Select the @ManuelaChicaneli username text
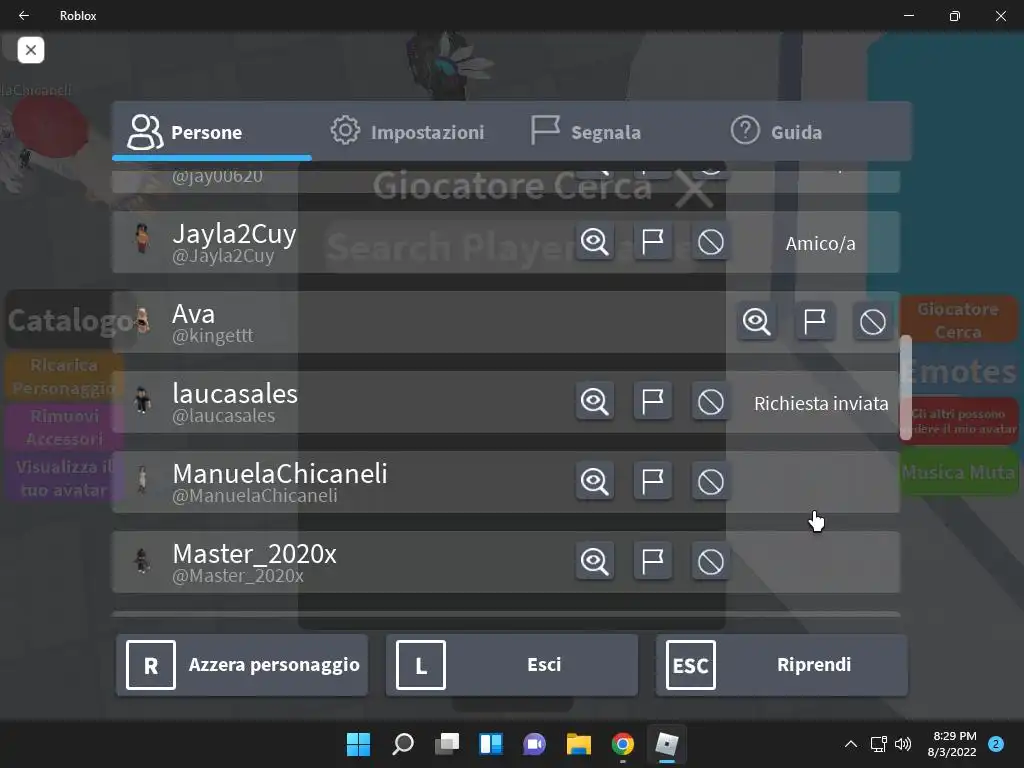This screenshot has width=1024, height=768. tap(255, 496)
